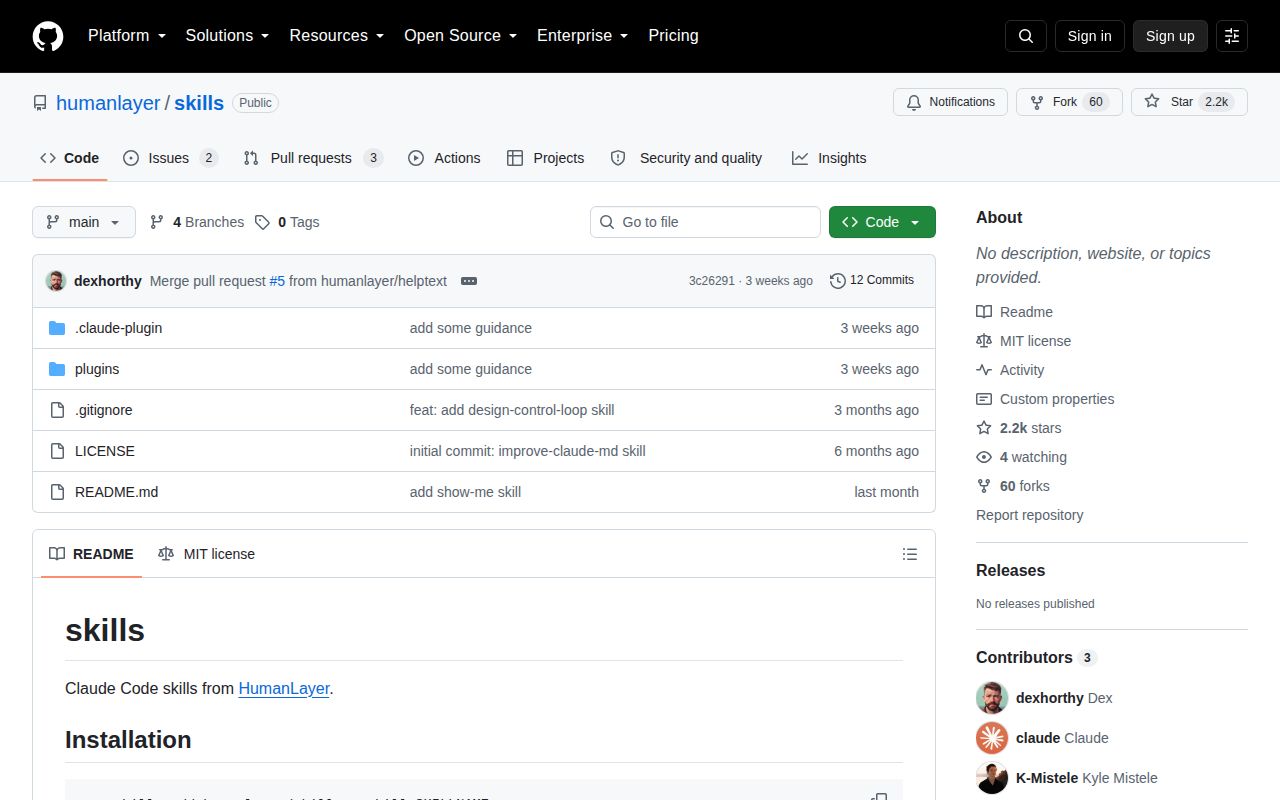
Task: Open the Releases heading link
Action: (x=1010, y=570)
